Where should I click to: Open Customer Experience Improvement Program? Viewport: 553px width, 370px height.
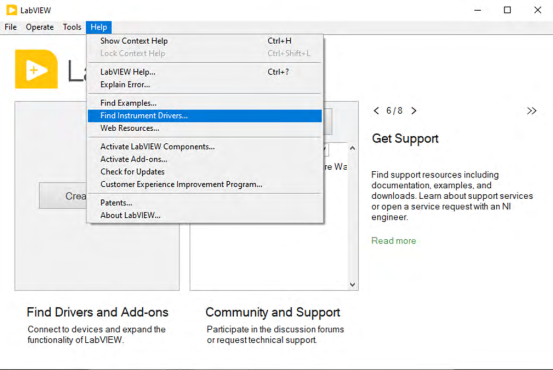(x=205, y=184)
